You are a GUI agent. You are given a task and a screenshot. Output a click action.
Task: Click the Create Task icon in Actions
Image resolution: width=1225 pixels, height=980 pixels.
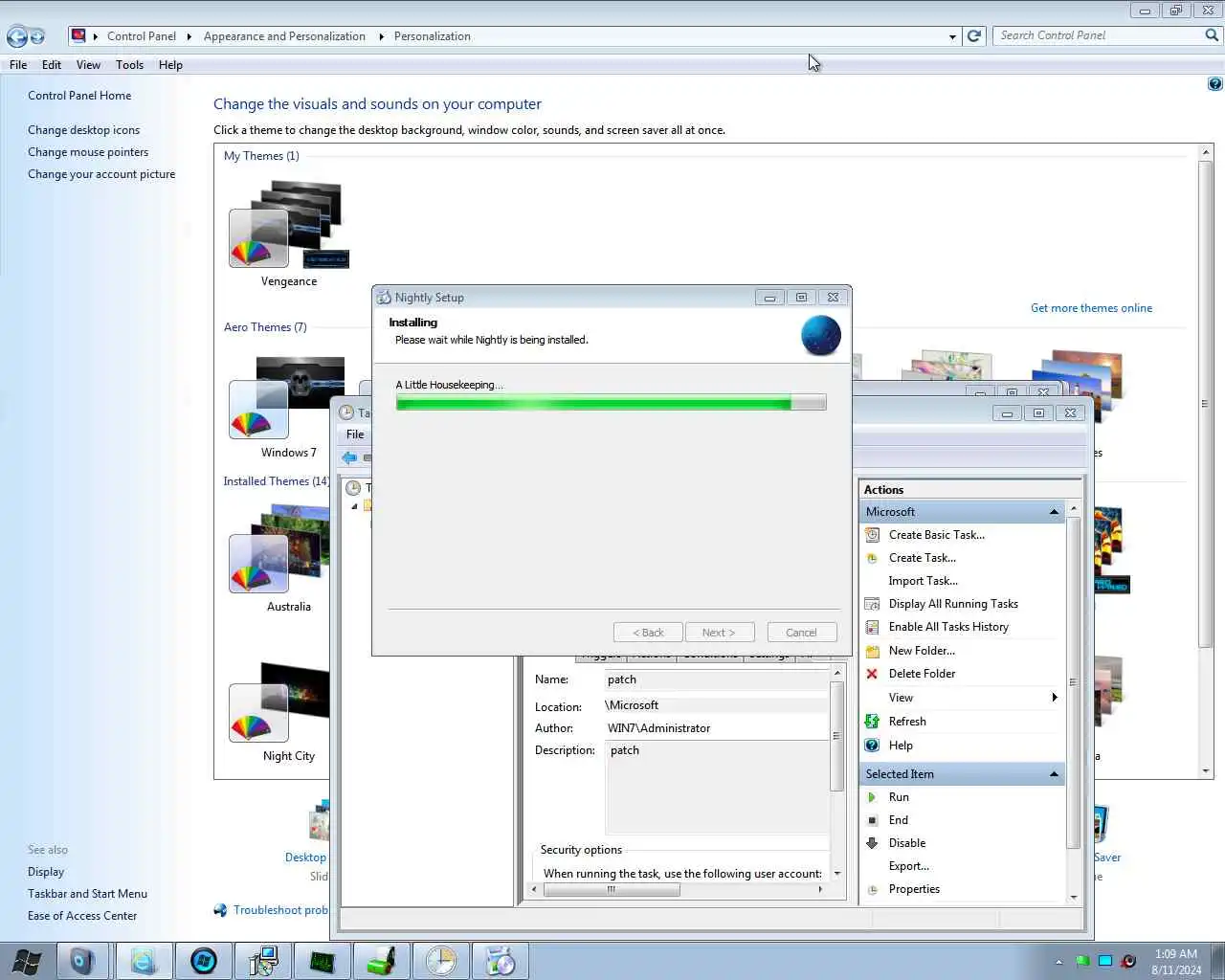pos(872,558)
